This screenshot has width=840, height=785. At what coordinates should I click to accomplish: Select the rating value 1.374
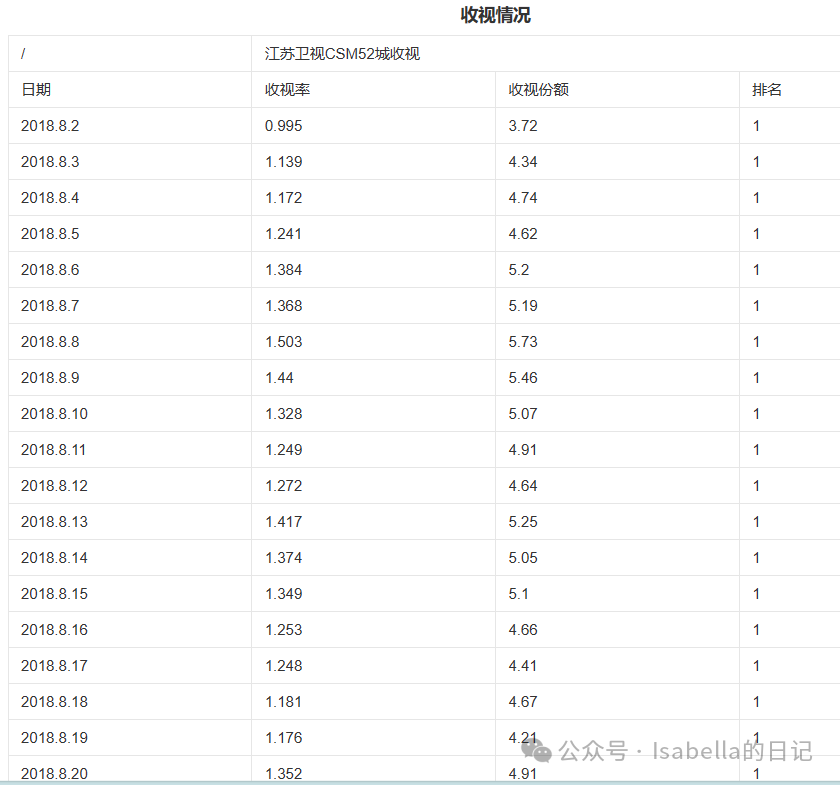[283, 558]
